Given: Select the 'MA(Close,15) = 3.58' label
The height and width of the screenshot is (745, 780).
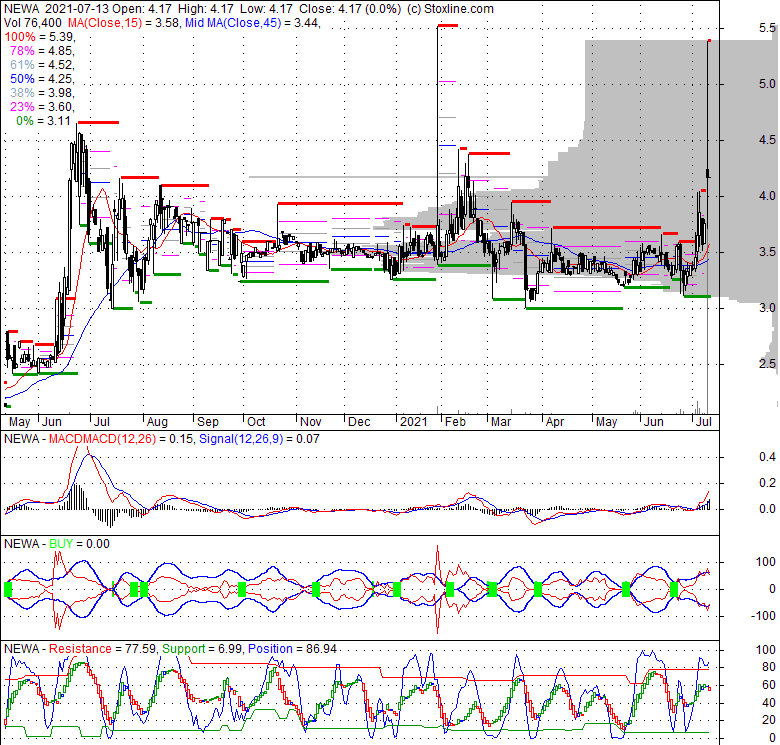Looking at the screenshot, I should tap(123, 23).
